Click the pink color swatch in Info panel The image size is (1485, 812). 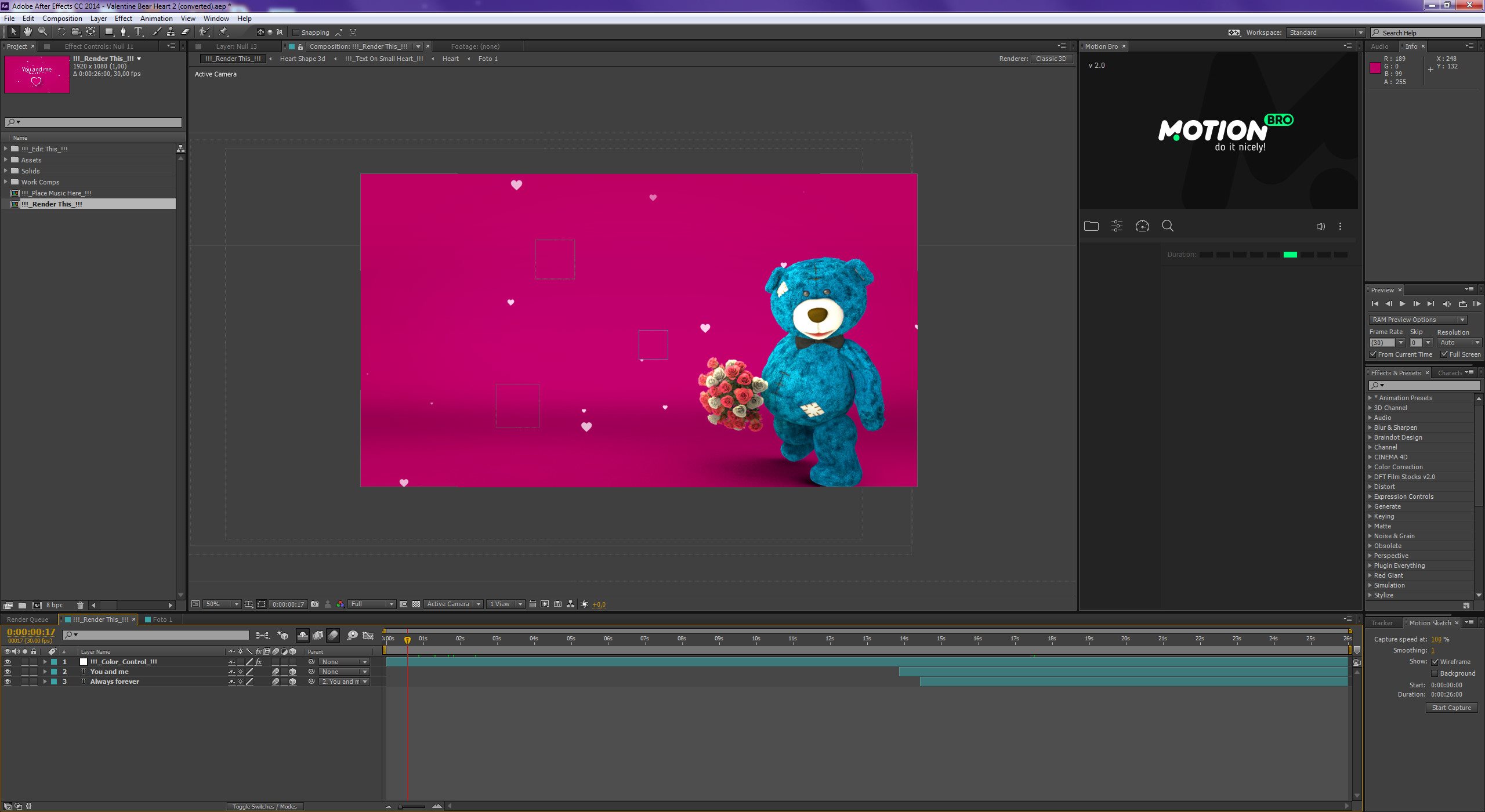1375,68
